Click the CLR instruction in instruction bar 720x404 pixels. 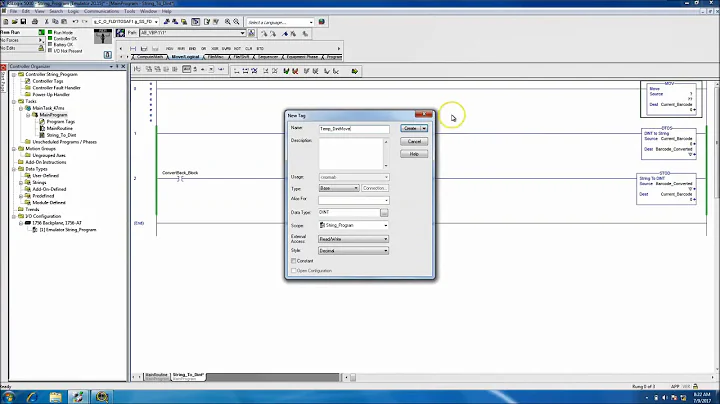pos(248,48)
